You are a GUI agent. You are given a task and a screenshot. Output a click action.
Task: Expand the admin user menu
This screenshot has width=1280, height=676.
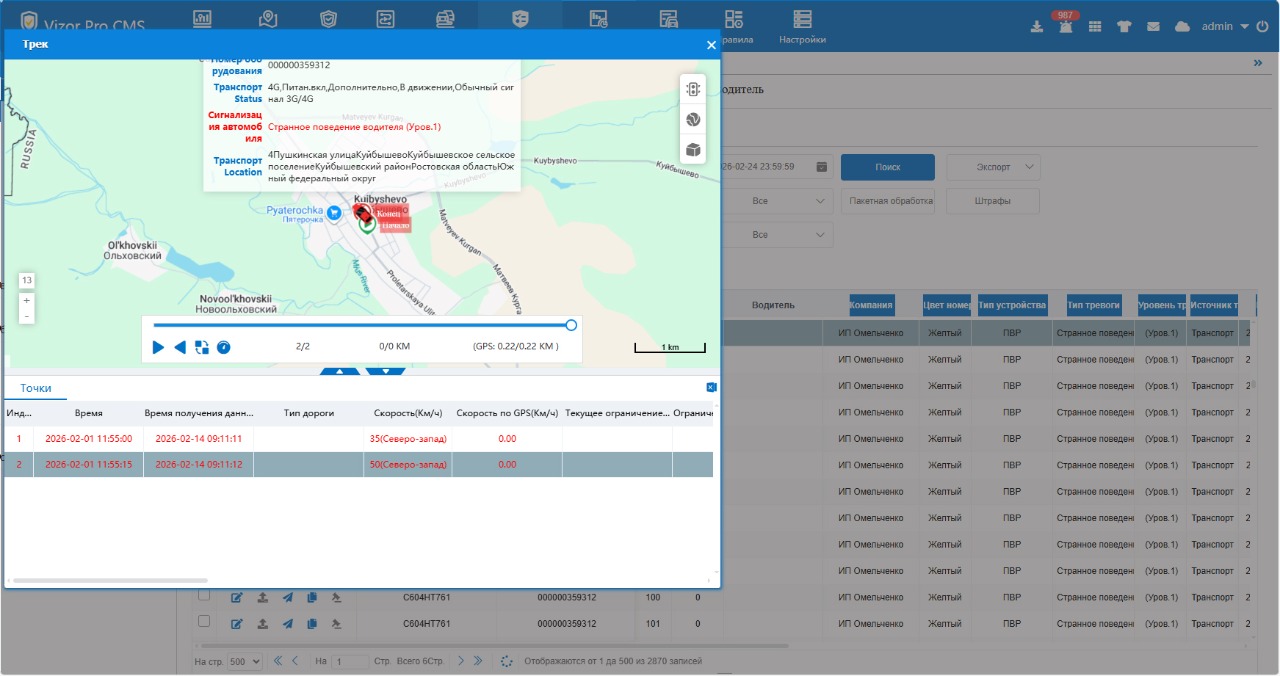pyautogui.click(x=1225, y=27)
